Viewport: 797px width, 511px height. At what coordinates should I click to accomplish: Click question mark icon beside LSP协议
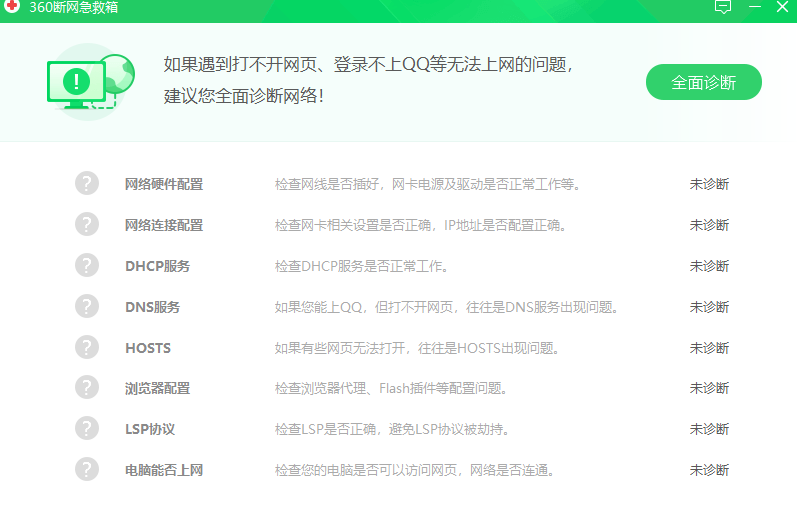87,429
